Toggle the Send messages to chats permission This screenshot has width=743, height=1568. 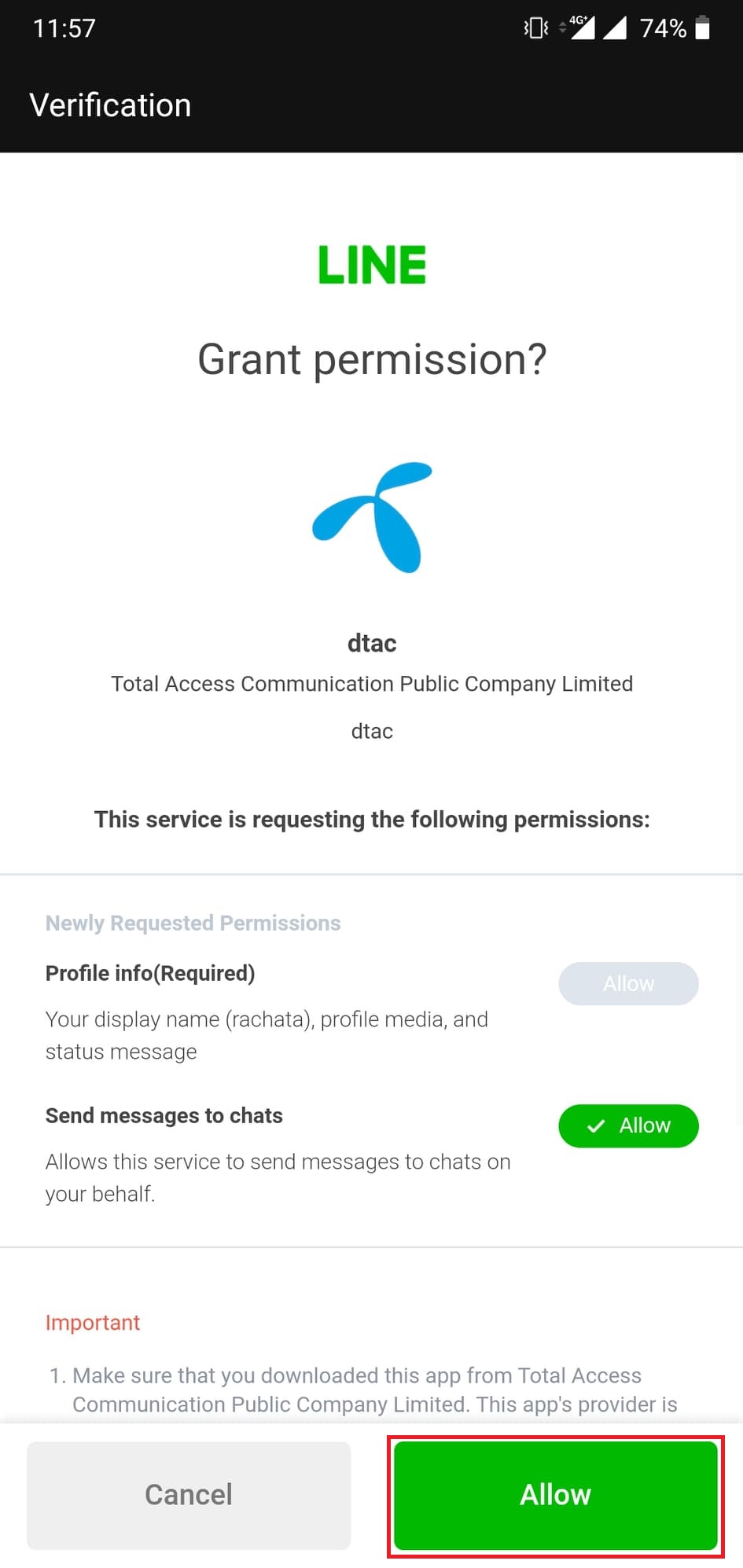[628, 1126]
